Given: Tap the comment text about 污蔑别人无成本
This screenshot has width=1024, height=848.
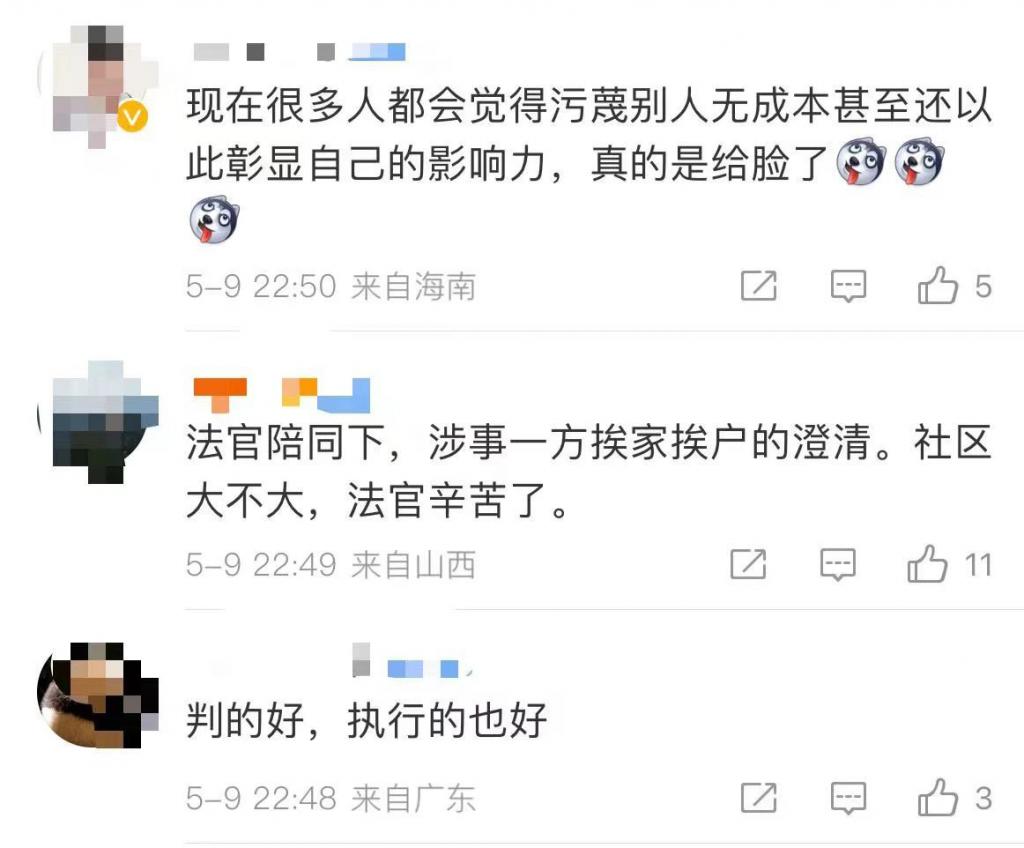Looking at the screenshot, I should 589,133.
